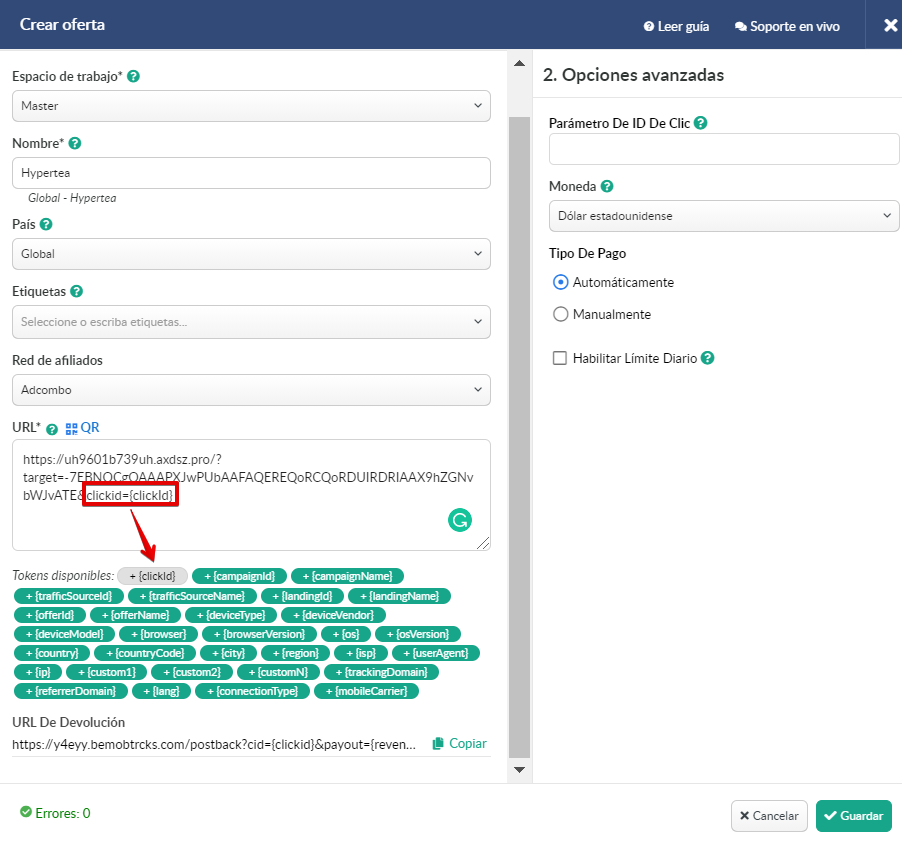This screenshot has width=902, height=841.
Task: Open help icon next to Moneda
Action: click(607, 186)
